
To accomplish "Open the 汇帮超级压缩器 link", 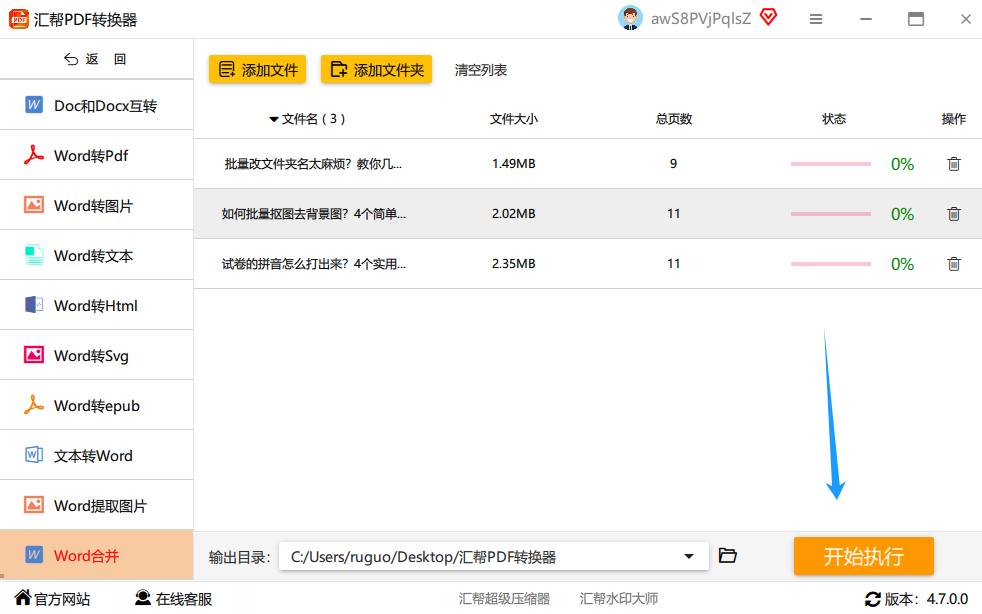I will (x=504, y=599).
